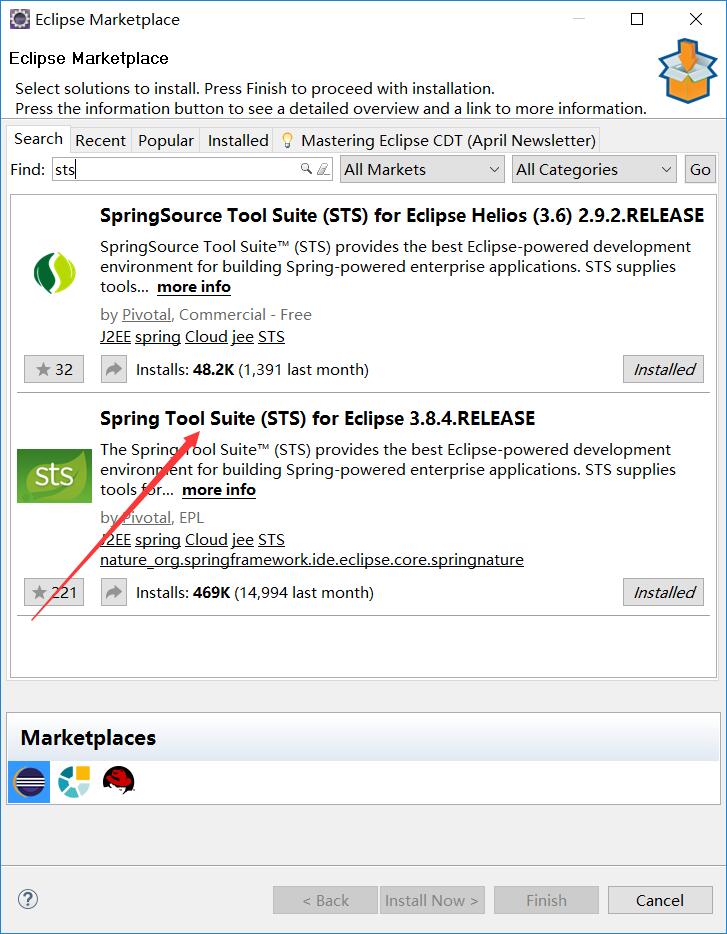The width and height of the screenshot is (727, 934).
Task: Share the Spring Tool Suite 3.8.4 entry
Action: click(x=113, y=592)
